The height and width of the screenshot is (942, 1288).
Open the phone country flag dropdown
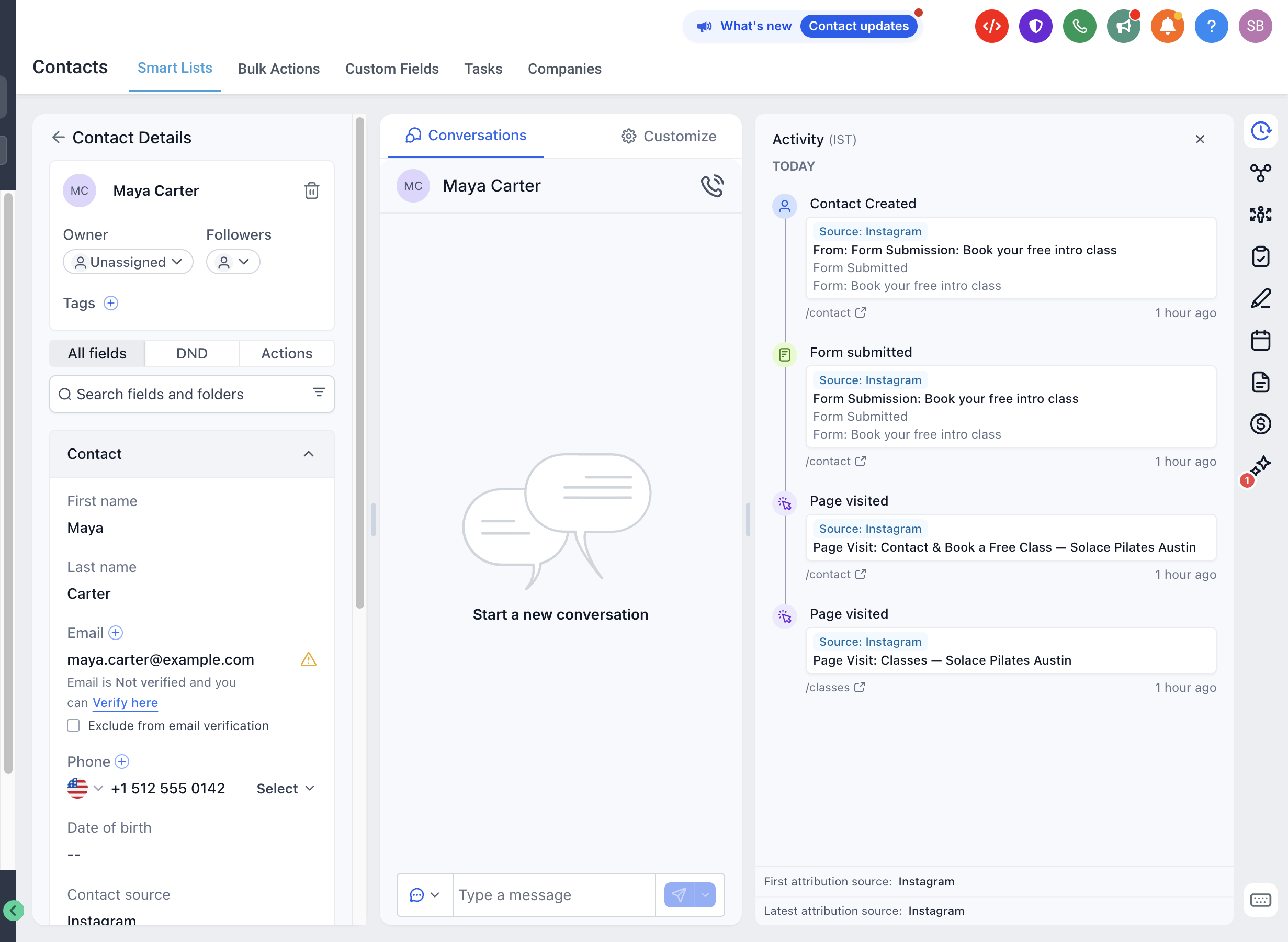coord(84,788)
